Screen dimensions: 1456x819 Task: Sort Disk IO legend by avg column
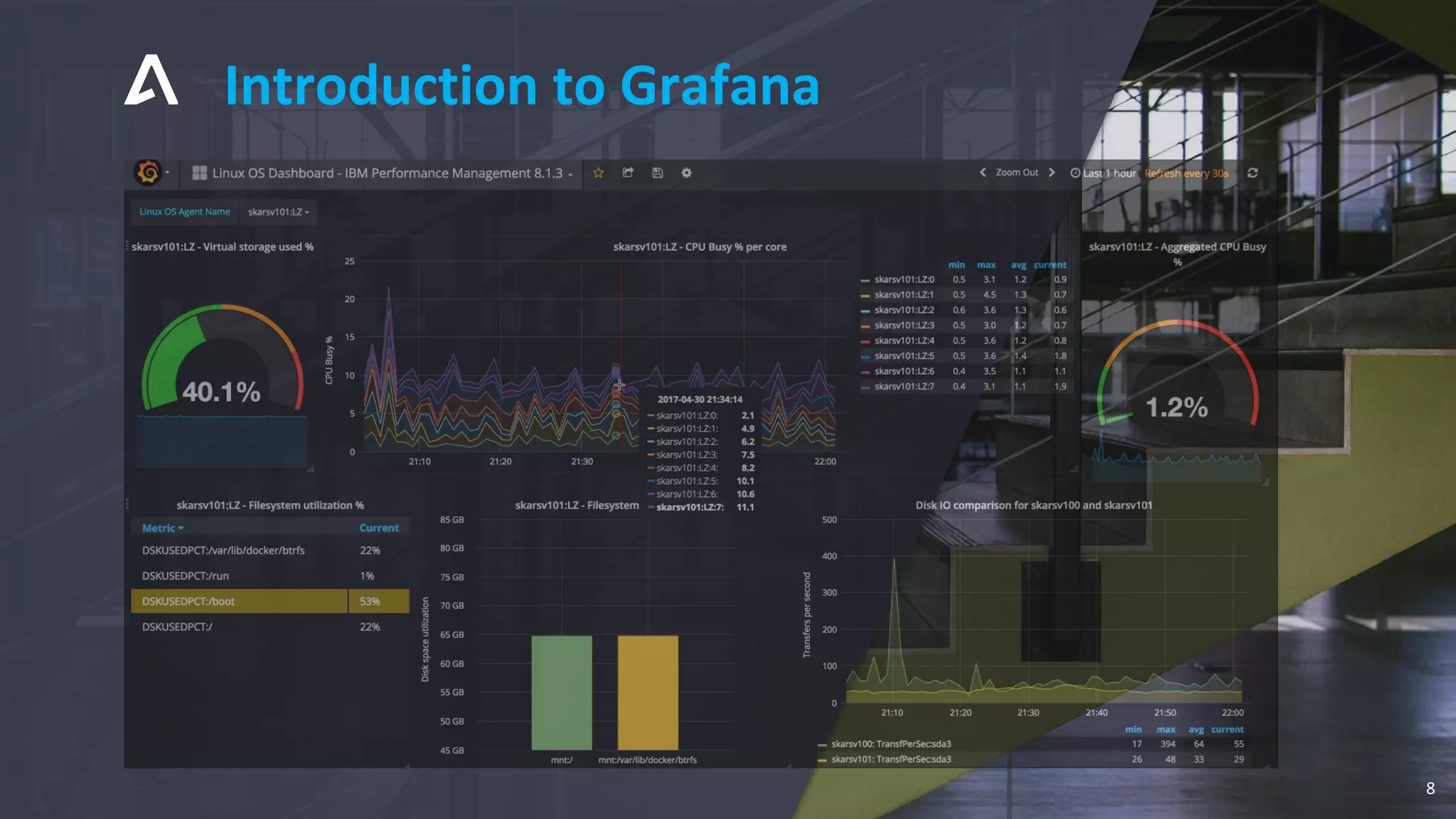coord(1197,729)
